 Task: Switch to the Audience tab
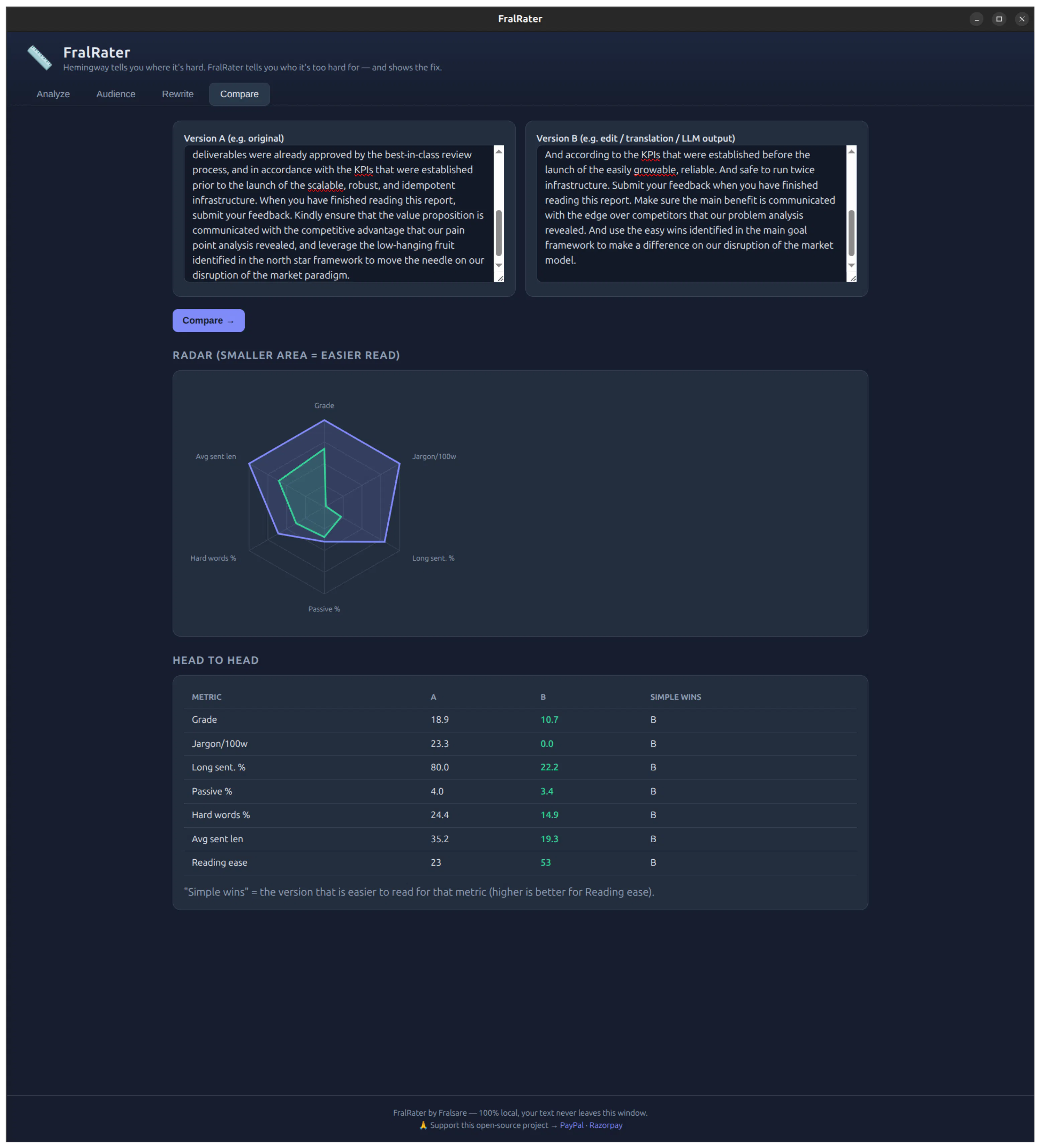tap(116, 94)
